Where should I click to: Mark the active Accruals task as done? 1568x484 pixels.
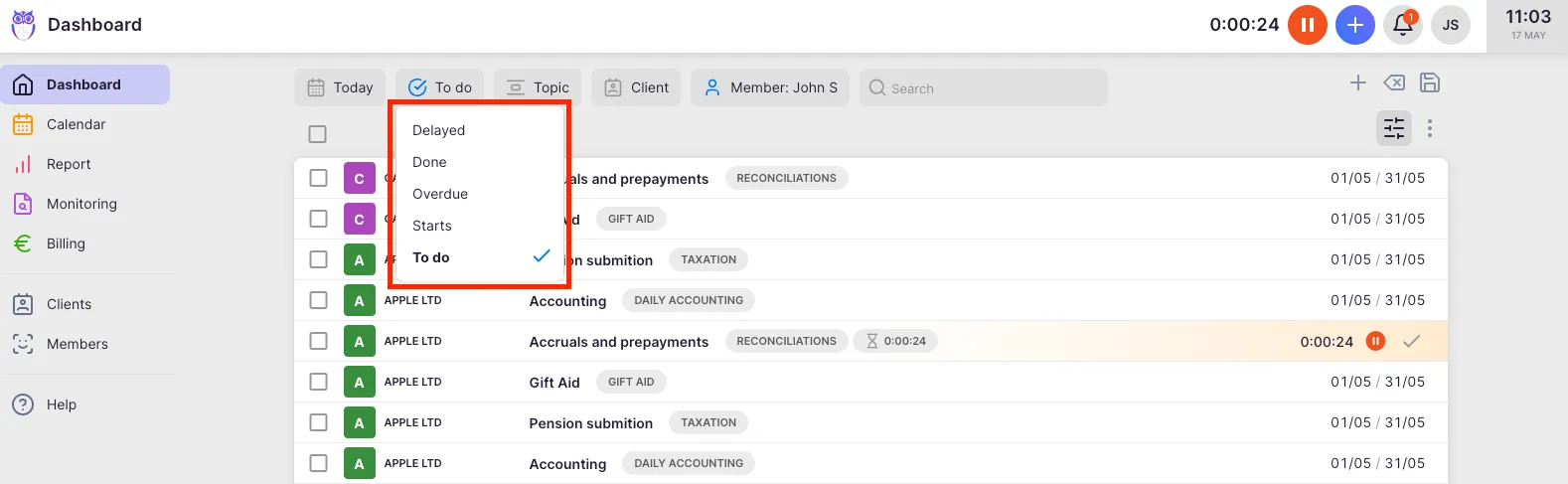click(x=1411, y=342)
